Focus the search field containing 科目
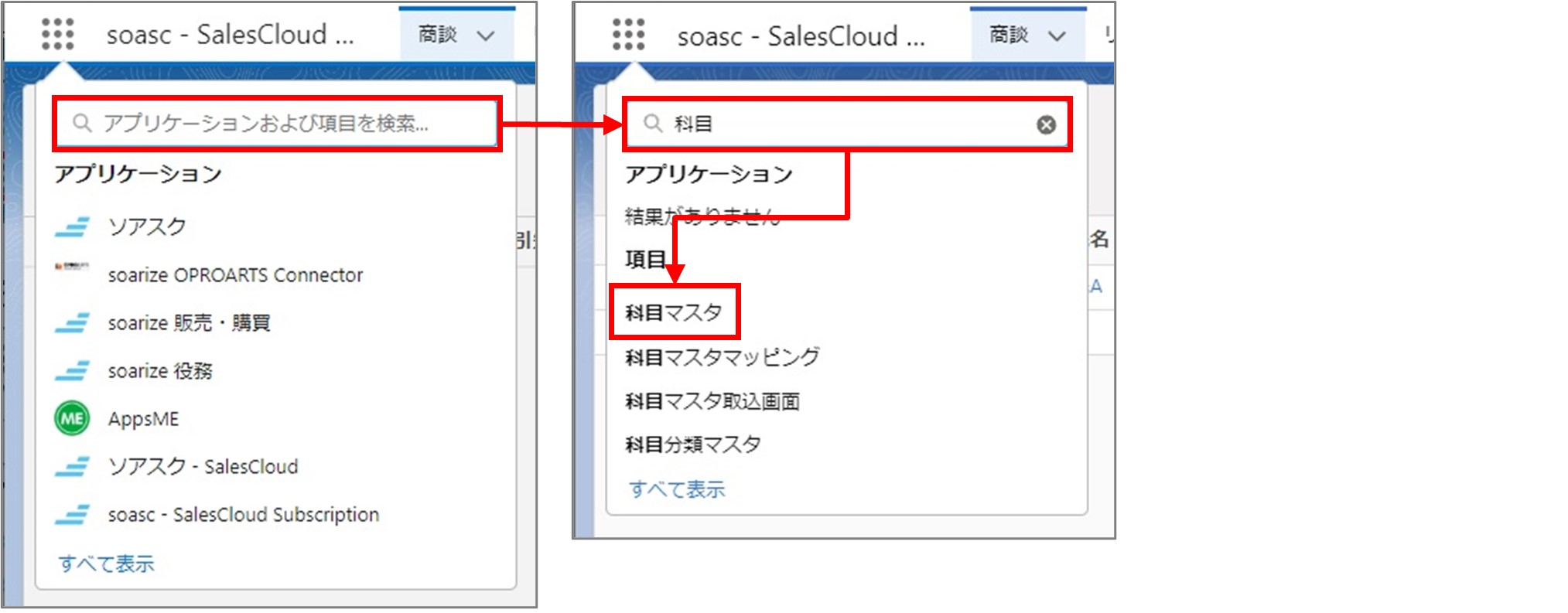The width and height of the screenshot is (1568, 613). click(847, 124)
